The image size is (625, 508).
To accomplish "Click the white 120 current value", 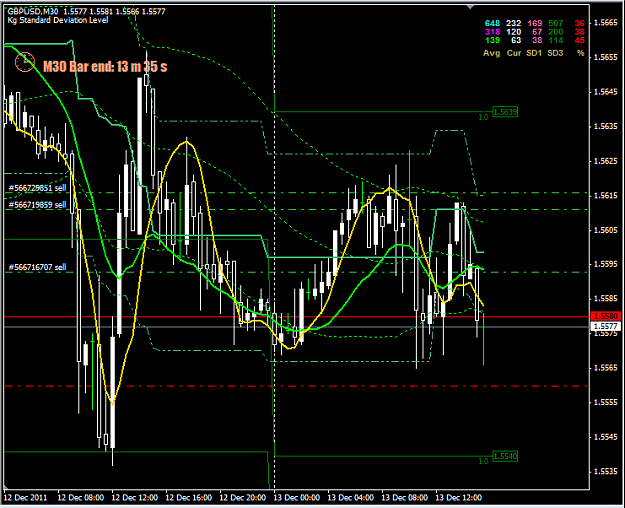I will [x=514, y=32].
